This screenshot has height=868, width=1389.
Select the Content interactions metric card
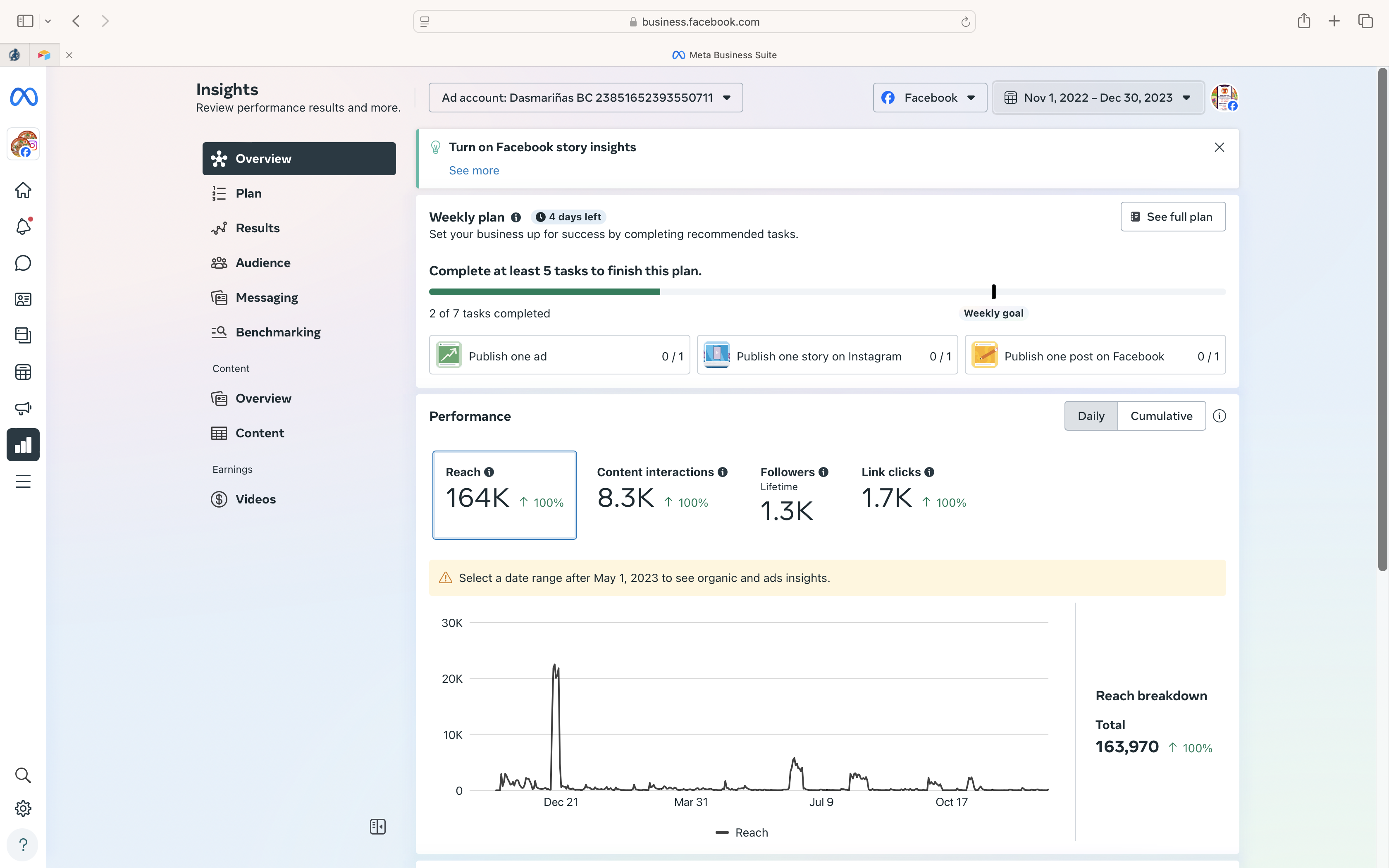(661, 494)
